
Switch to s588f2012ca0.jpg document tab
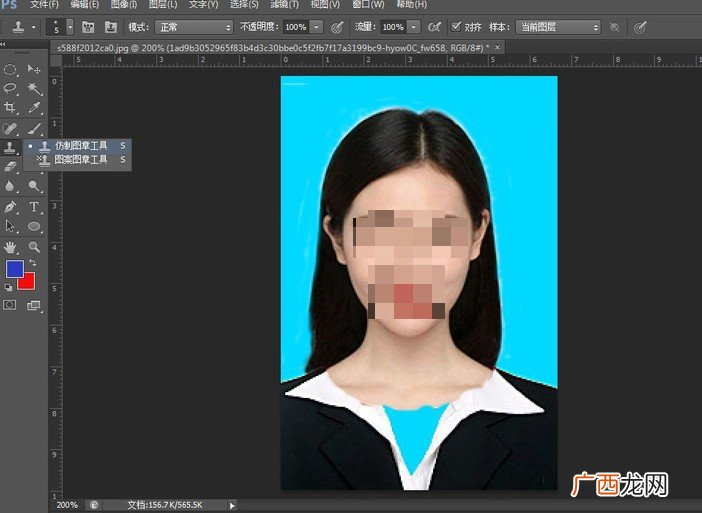(273, 47)
